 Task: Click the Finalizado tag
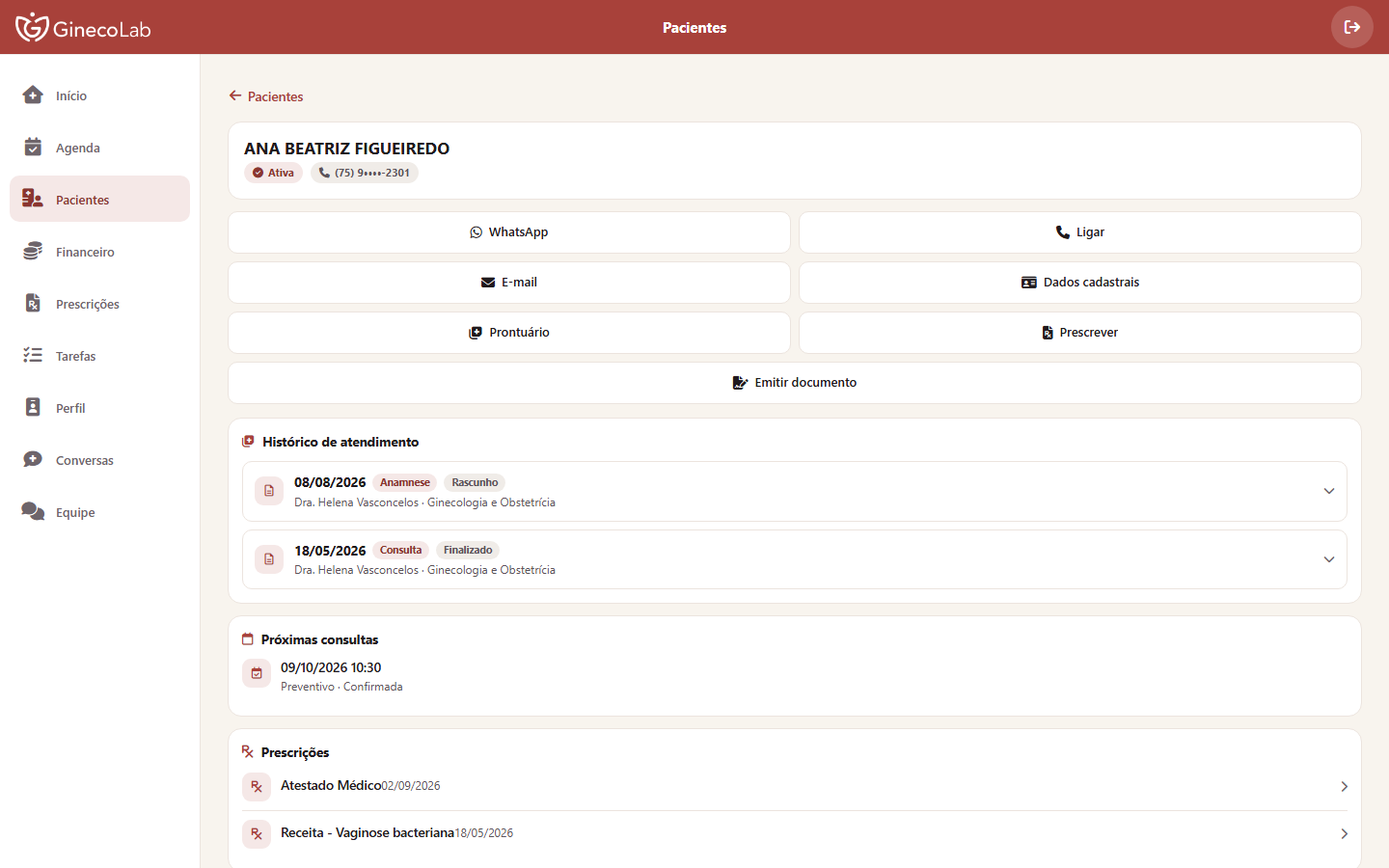pos(468,550)
